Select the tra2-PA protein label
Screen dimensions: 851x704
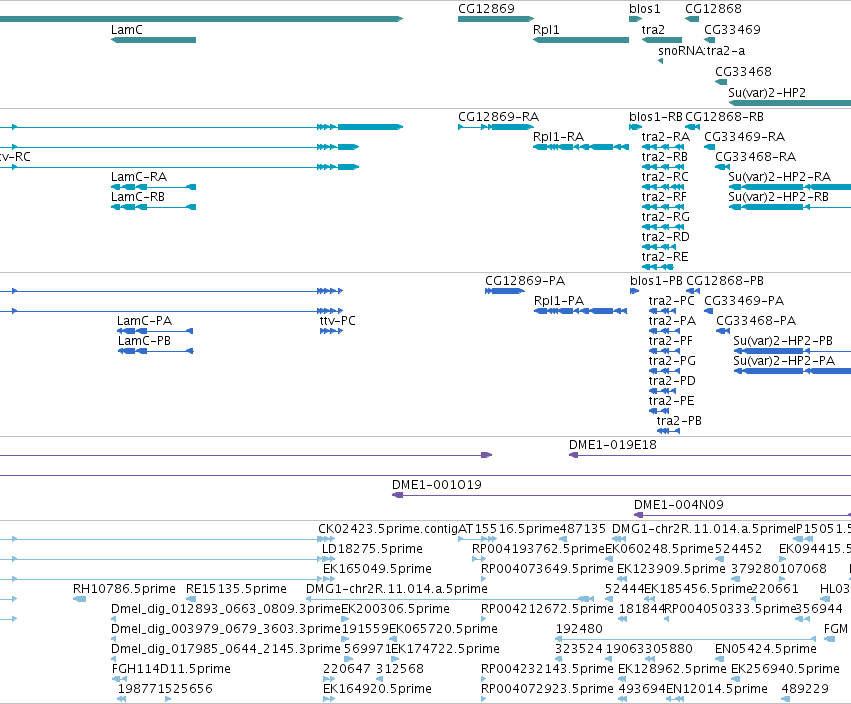672,321
